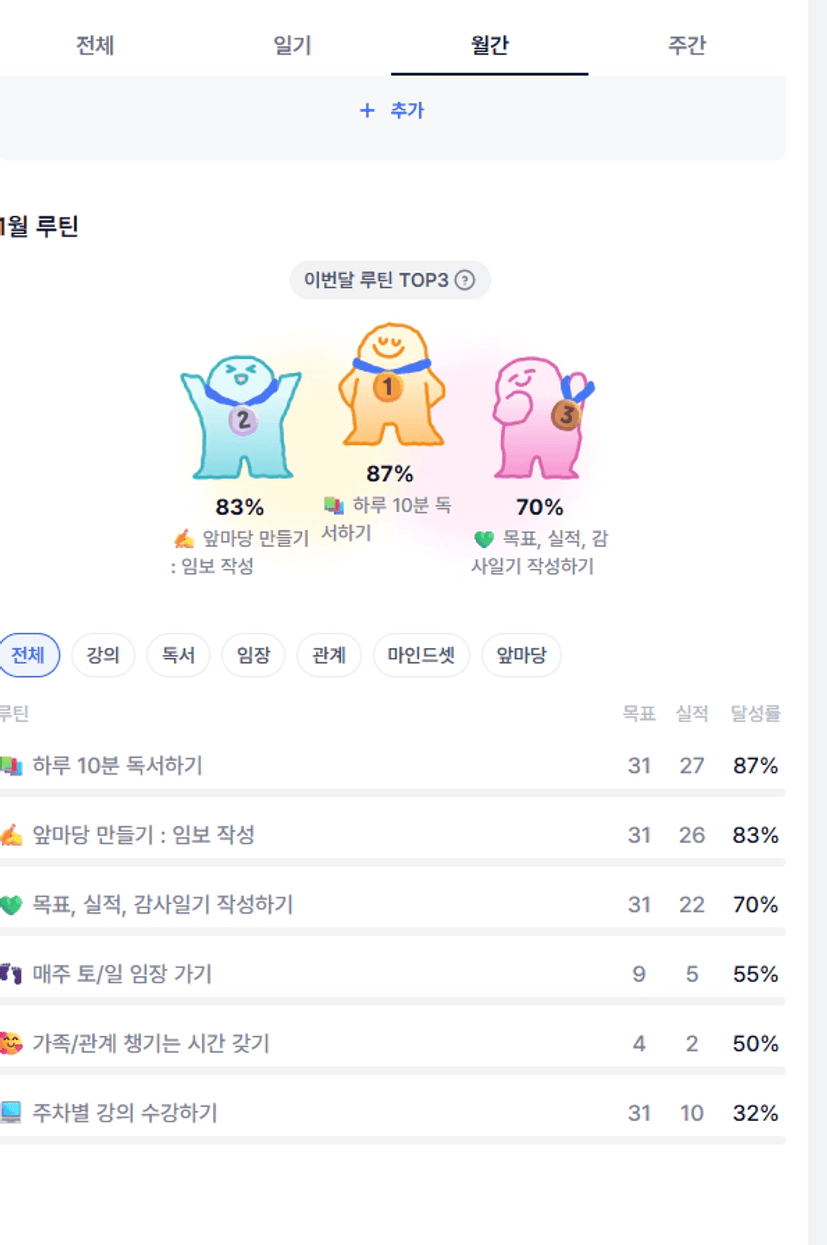Viewport: 827px width, 1245px height.
Task: Select the 전체 category filter chip
Action: [x=28, y=656]
